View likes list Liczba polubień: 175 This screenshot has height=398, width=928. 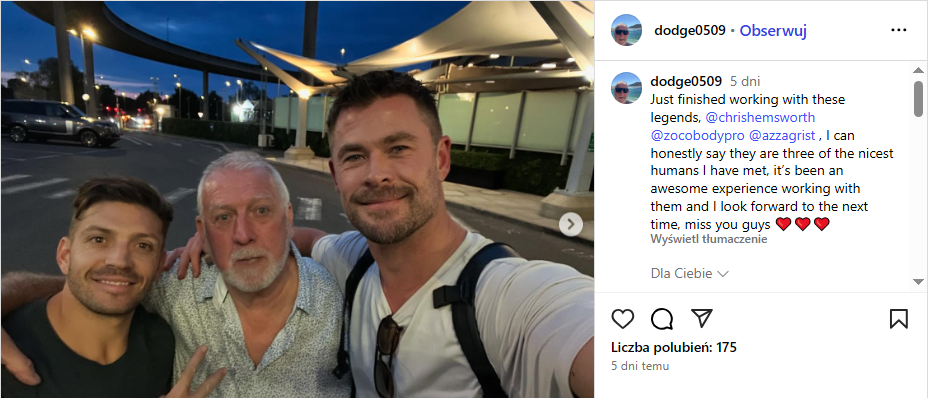(674, 348)
